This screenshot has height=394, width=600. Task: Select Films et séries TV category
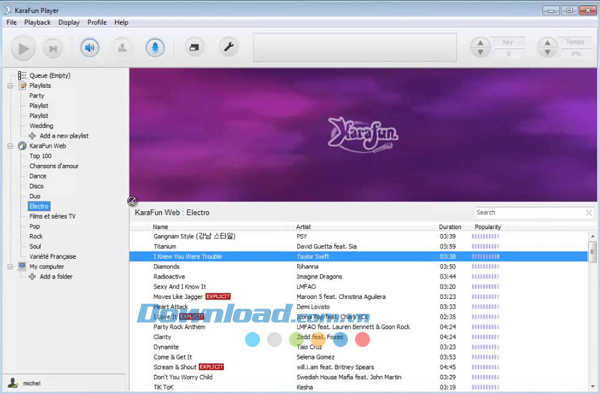[52, 217]
